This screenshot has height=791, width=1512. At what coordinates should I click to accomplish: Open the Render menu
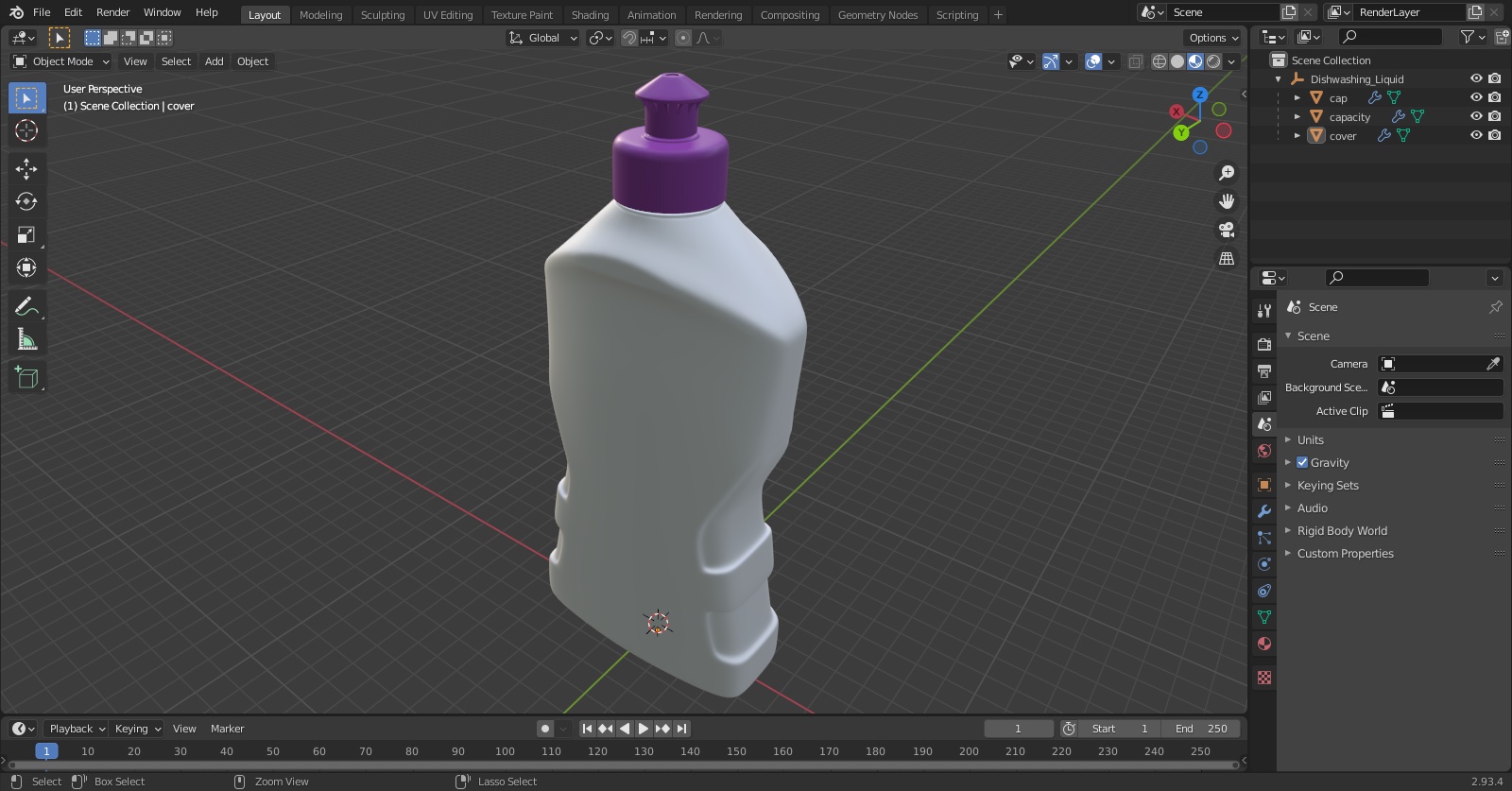(112, 12)
